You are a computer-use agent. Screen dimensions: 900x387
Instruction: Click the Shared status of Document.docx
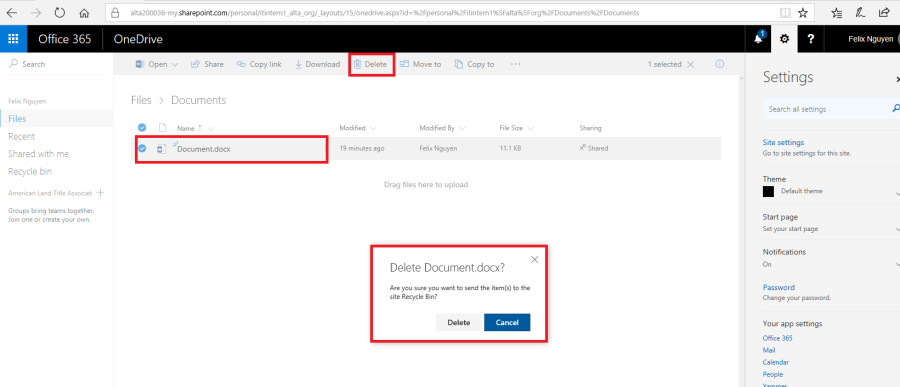click(593, 148)
